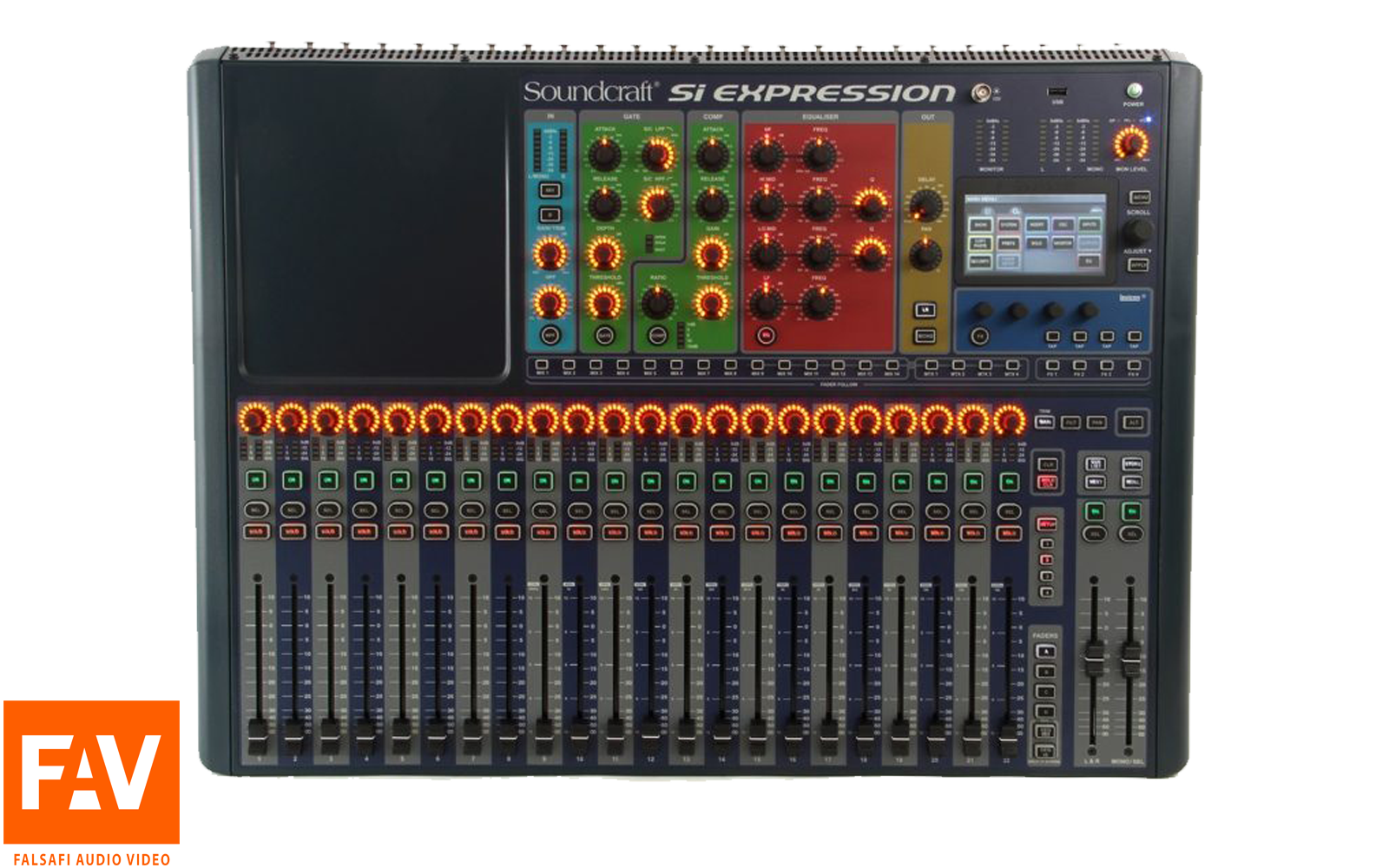Click the Gate ATTACK knob

(x=604, y=155)
